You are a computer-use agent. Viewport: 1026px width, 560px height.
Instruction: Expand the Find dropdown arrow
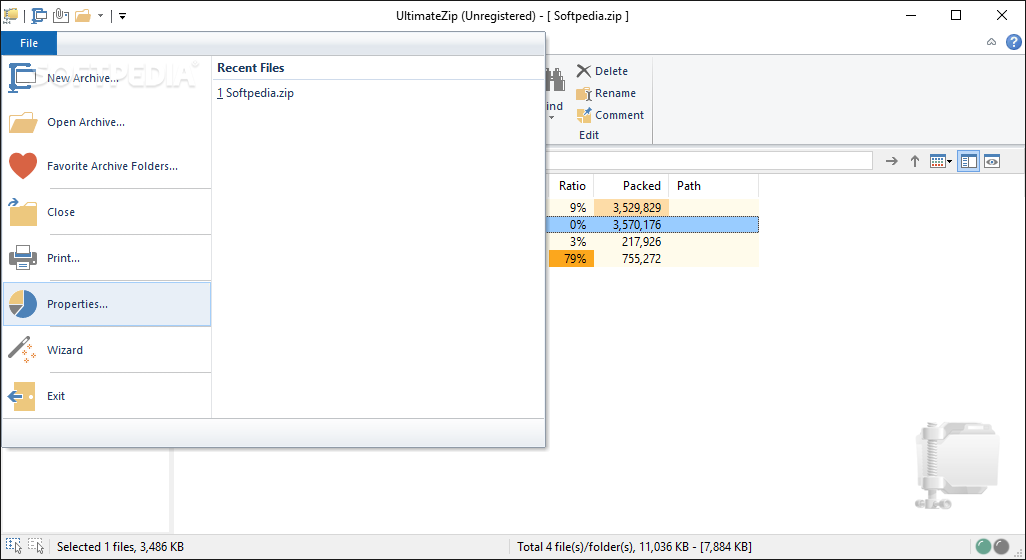pyautogui.click(x=552, y=118)
